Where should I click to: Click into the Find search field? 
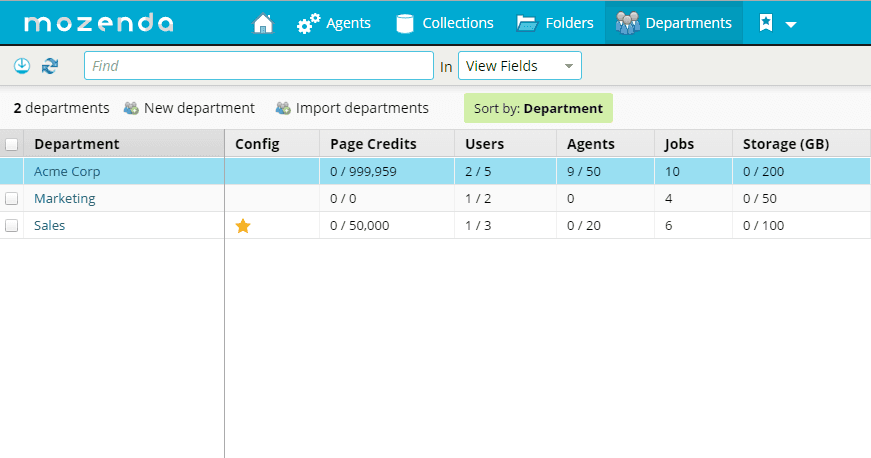point(259,66)
